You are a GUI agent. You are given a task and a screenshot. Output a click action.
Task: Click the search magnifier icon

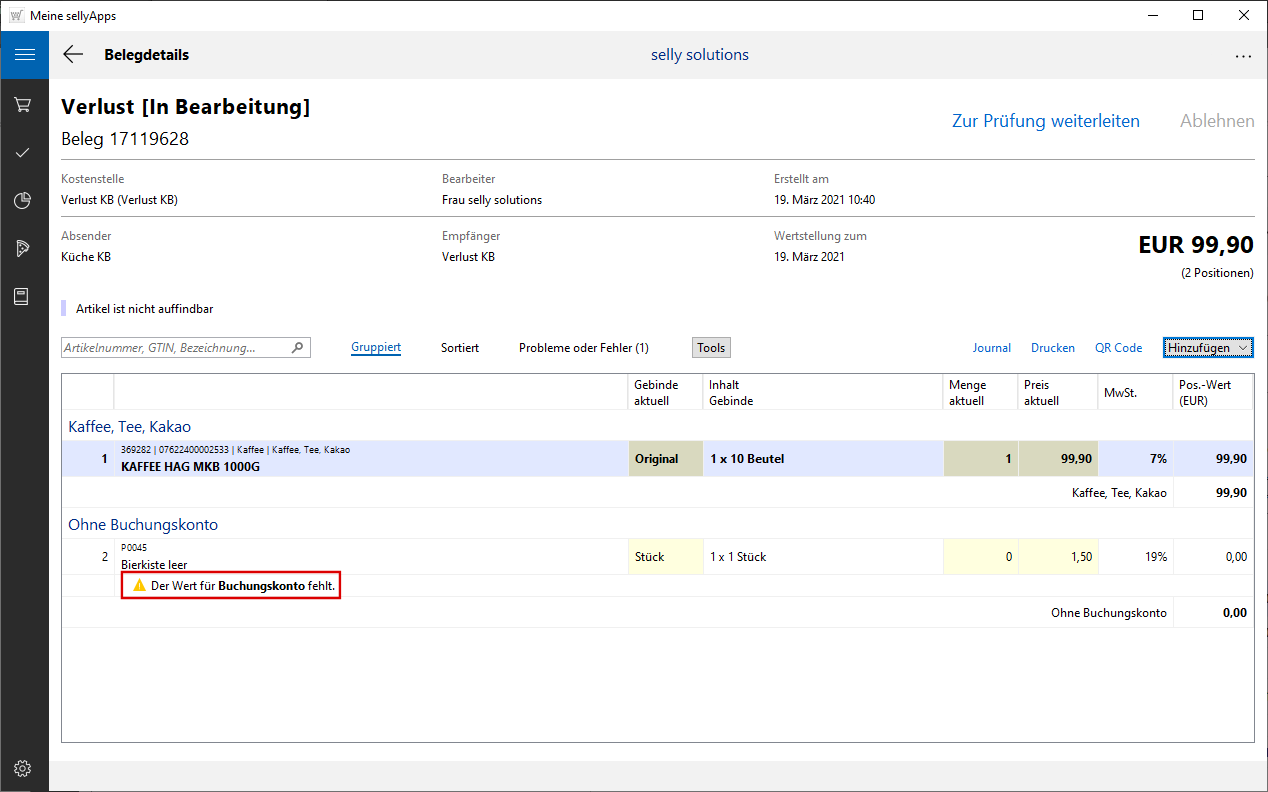(x=297, y=348)
